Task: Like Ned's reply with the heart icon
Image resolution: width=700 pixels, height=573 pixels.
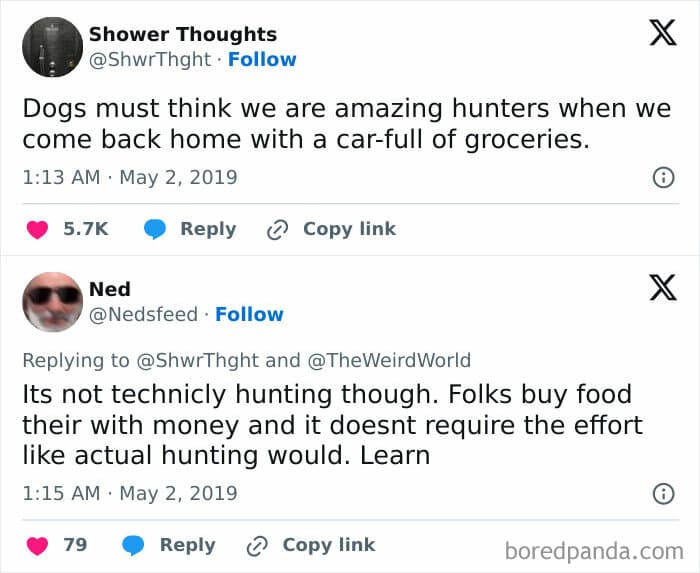Action: coord(37,546)
